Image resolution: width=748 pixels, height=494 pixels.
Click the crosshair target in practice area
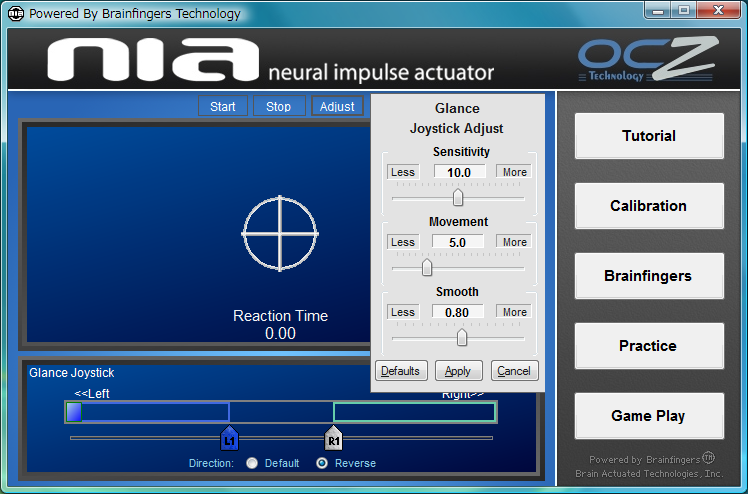click(280, 234)
